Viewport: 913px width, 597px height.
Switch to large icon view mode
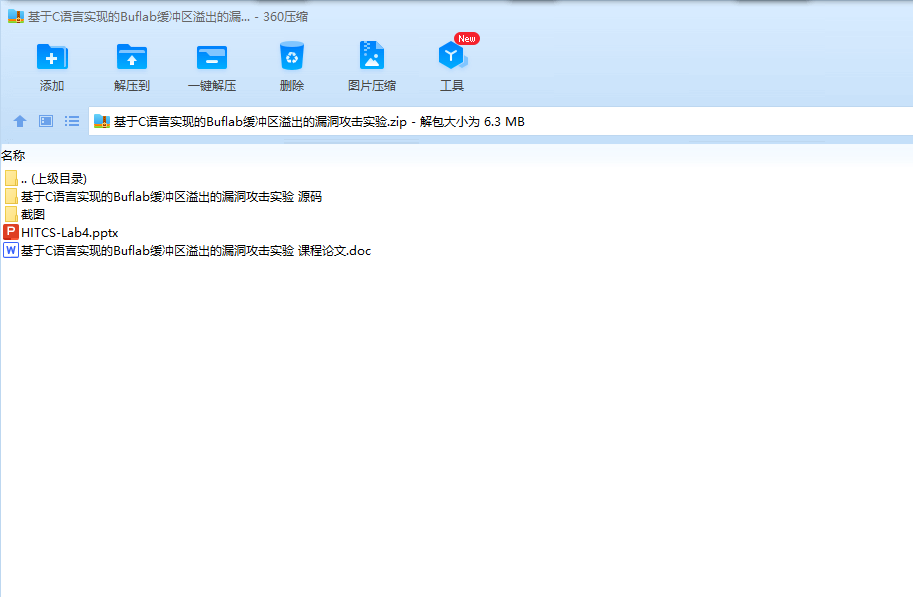[46, 121]
